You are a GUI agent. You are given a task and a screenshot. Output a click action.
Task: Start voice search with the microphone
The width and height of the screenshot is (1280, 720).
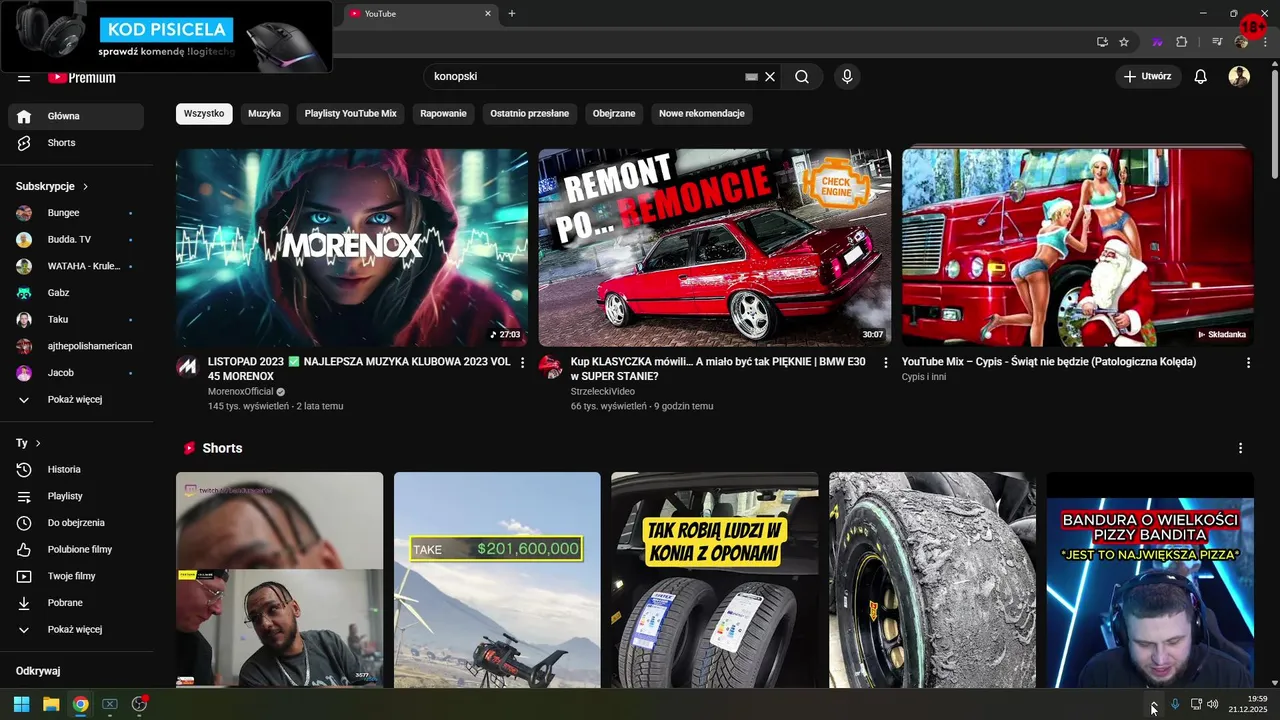coord(847,76)
